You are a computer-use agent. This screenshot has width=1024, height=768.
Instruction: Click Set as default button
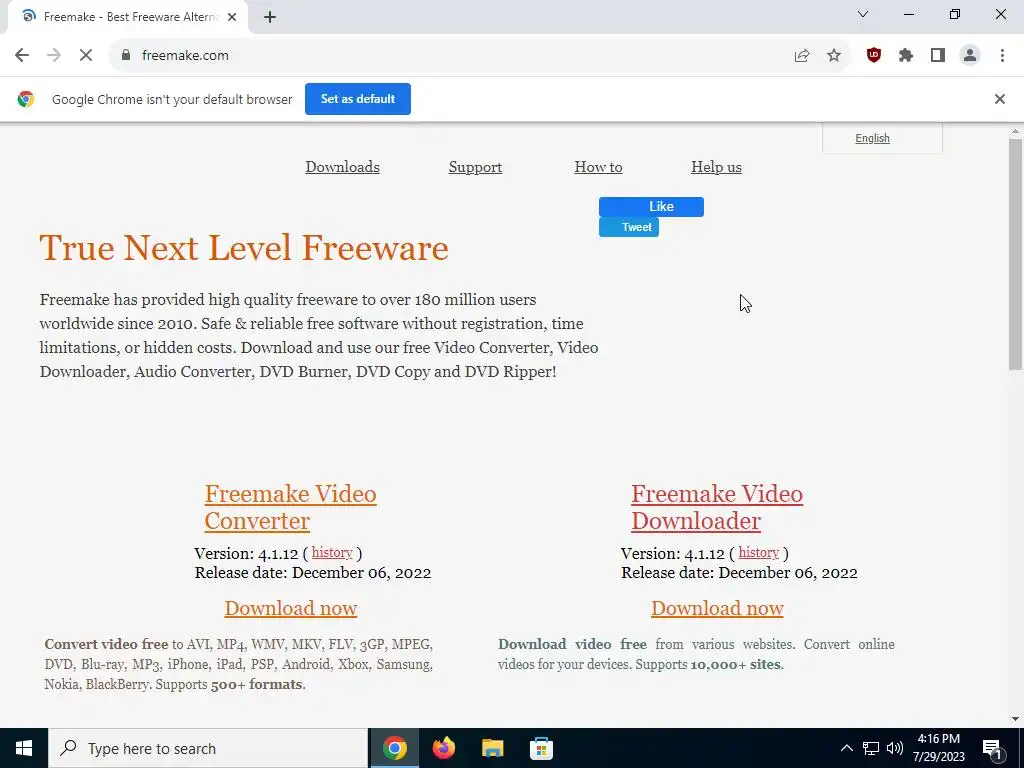click(x=358, y=99)
